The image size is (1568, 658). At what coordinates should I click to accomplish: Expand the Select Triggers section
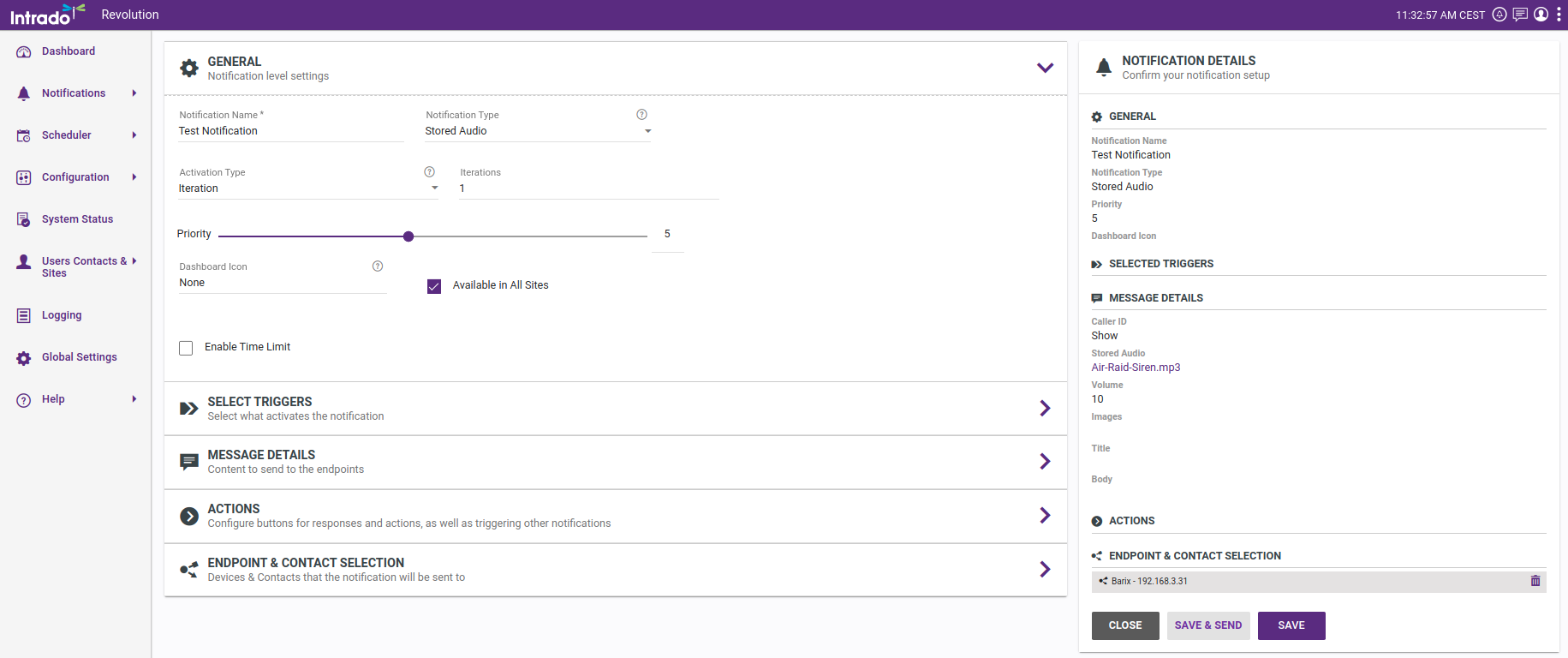(x=1045, y=409)
